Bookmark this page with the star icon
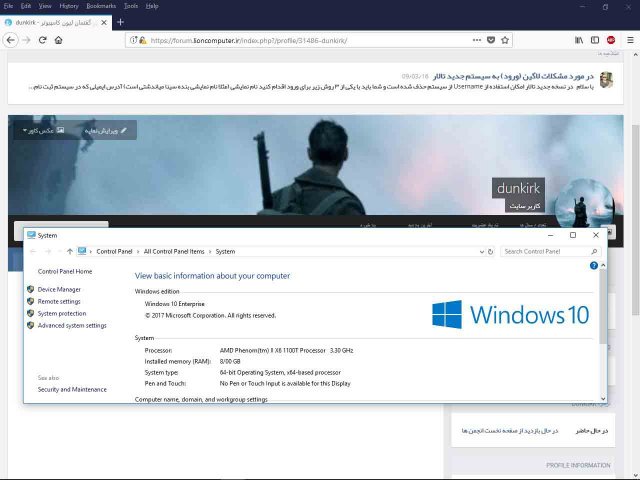Image resolution: width=640 pixels, height=480 pixels. (503, 40)
